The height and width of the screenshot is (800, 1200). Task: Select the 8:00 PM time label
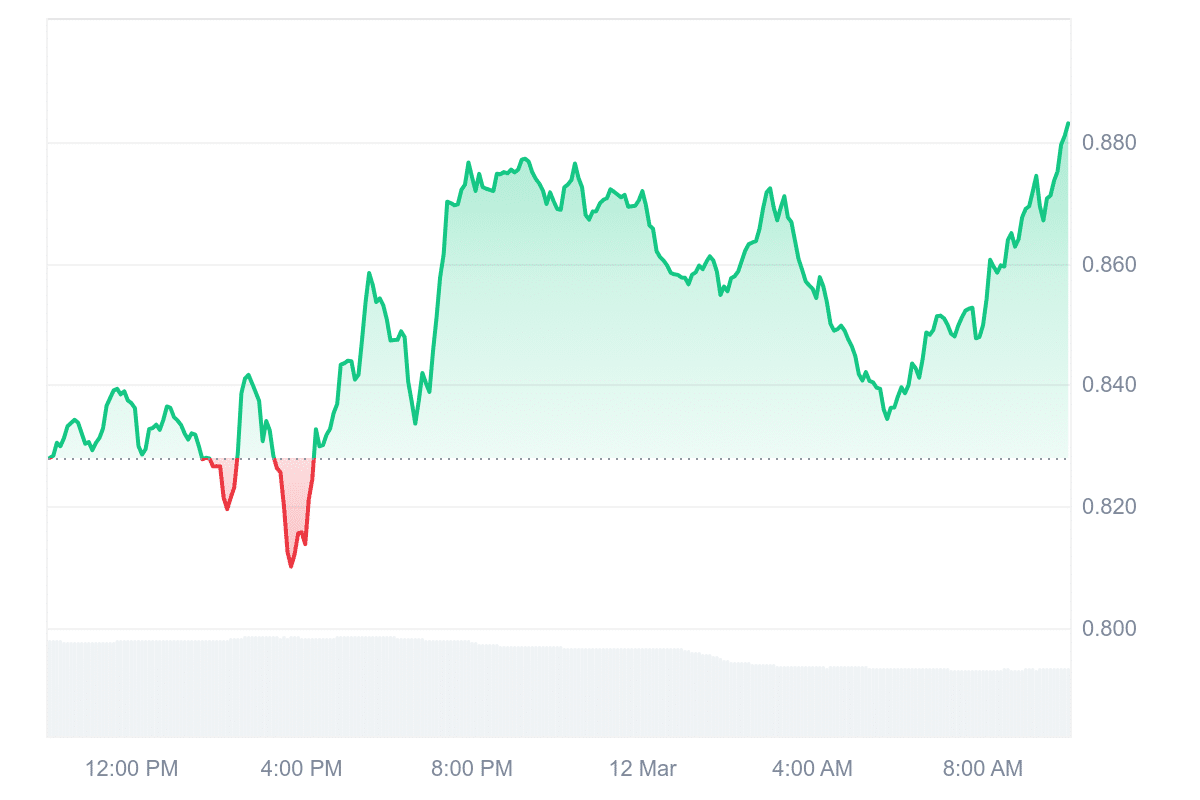471,769
